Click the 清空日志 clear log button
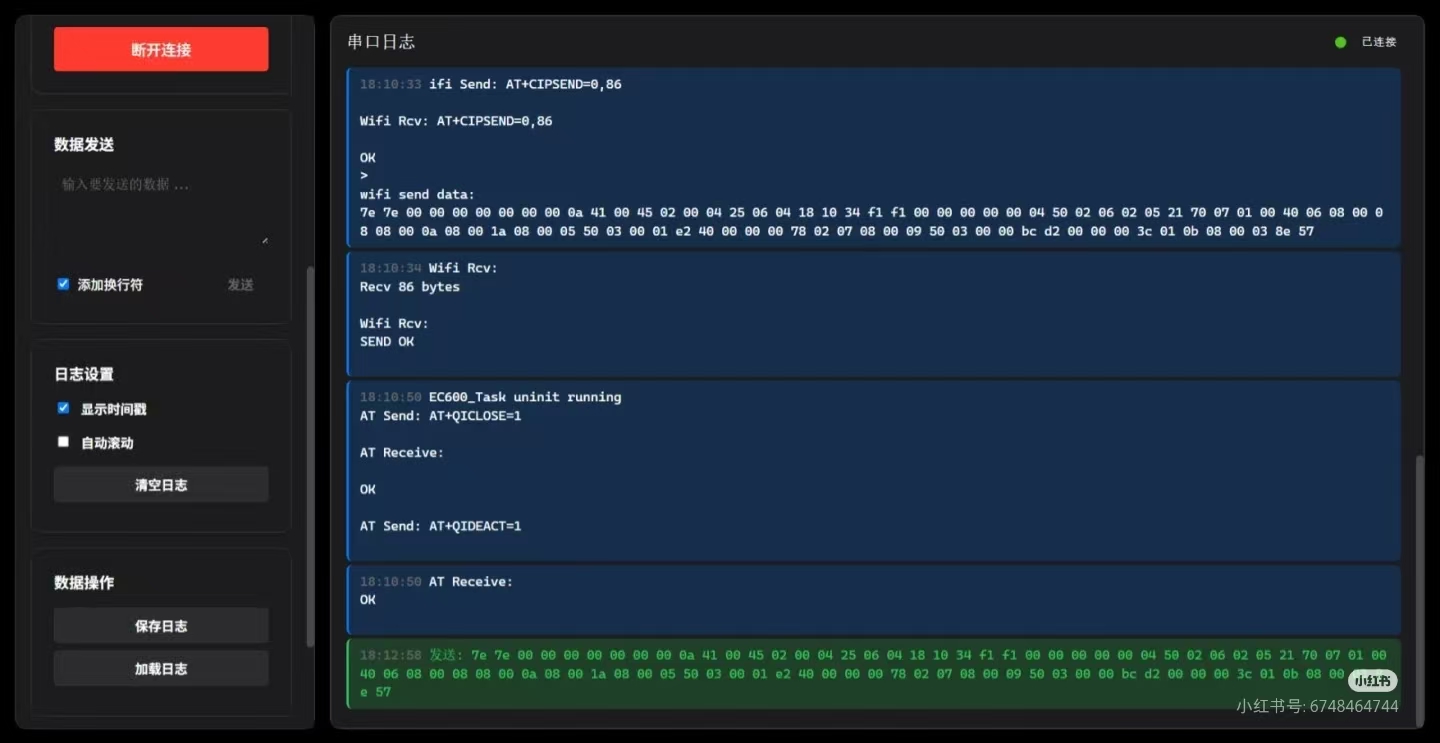The image size is (1440, 743). (161, 485)
